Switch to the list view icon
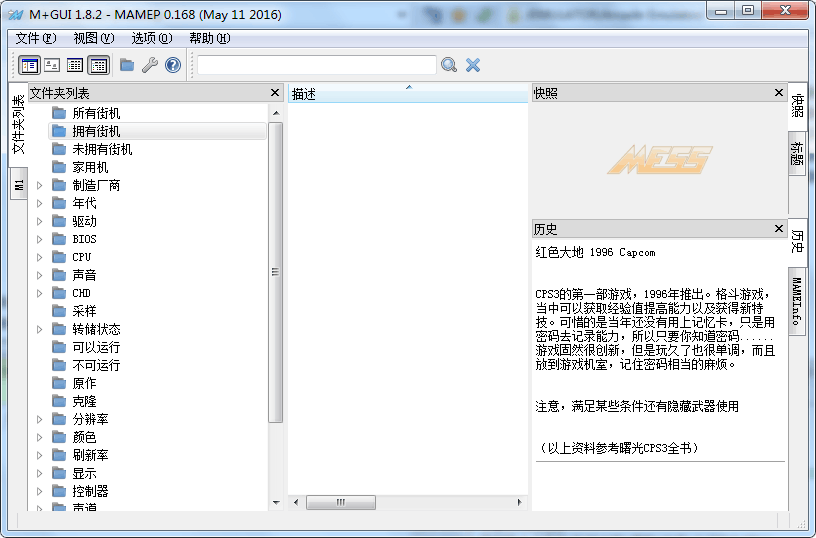816x538 pixels. (75, 66)
